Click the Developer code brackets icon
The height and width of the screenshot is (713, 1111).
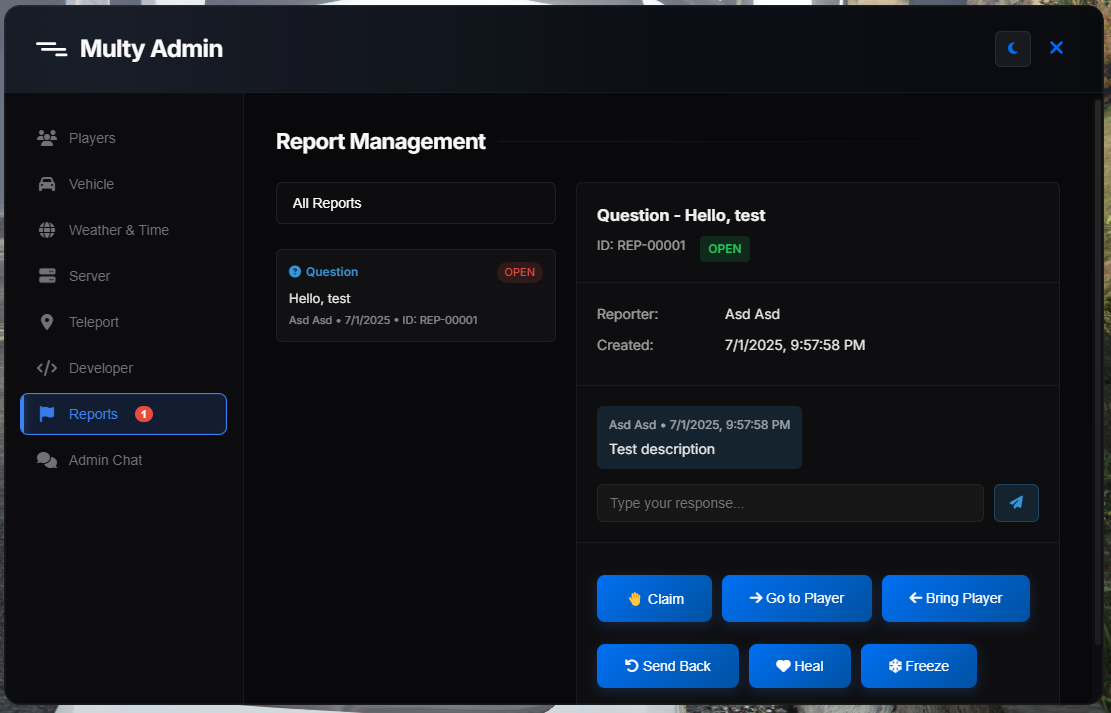pos(47,368)
